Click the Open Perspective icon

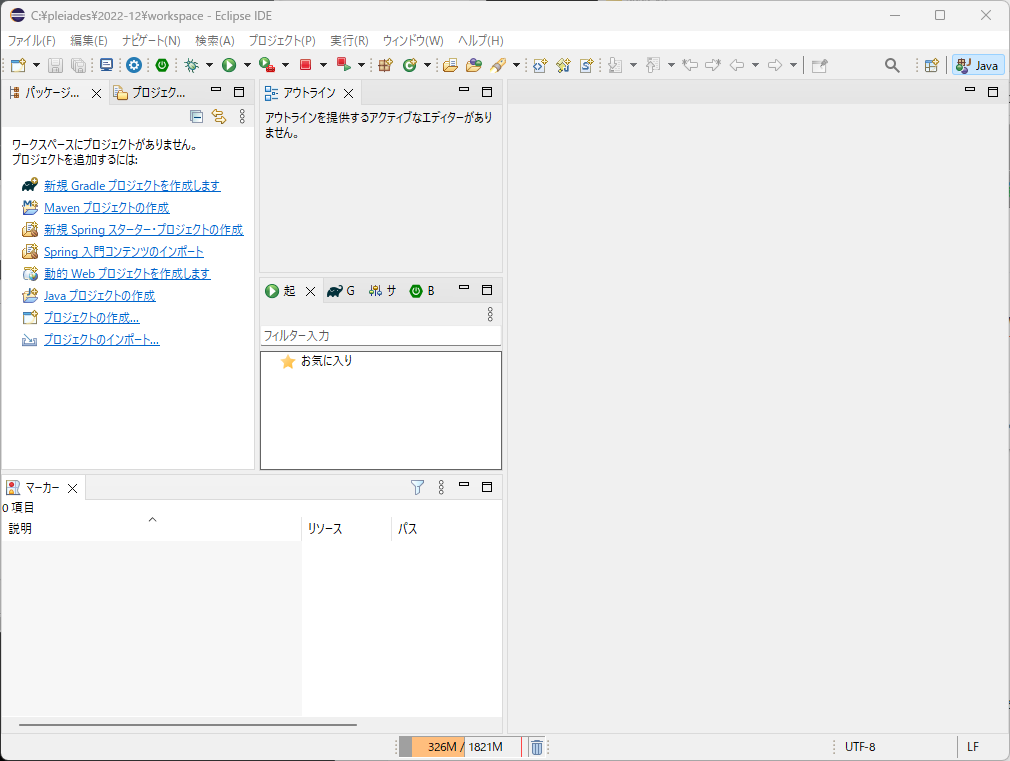tap(931, 65)
